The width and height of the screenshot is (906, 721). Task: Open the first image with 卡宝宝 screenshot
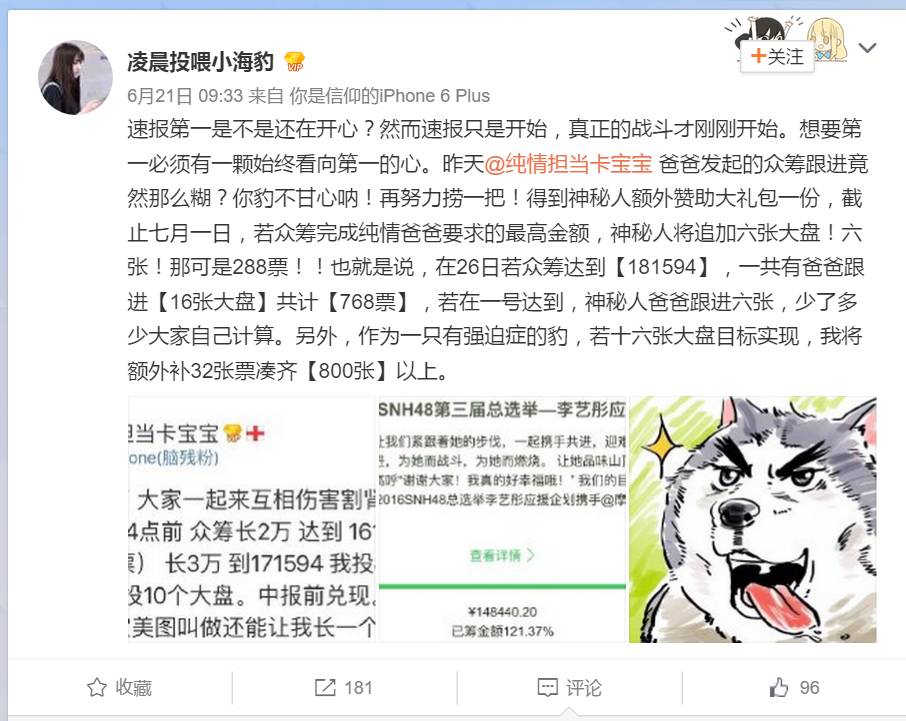point(251,519)
